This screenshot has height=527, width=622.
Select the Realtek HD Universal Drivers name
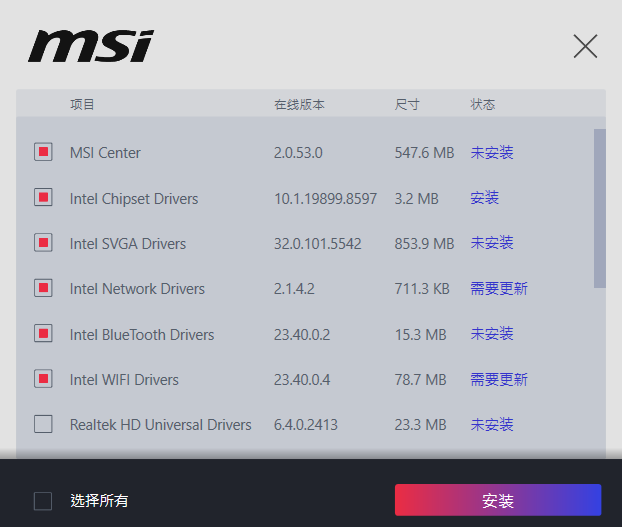[x=161, y=425]
